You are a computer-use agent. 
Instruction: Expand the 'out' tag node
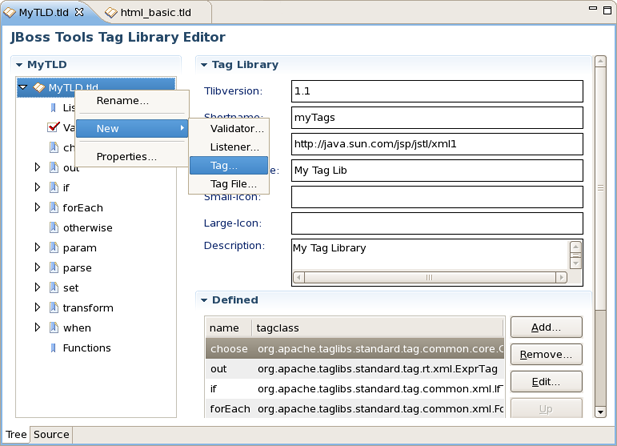click(37, 167)
